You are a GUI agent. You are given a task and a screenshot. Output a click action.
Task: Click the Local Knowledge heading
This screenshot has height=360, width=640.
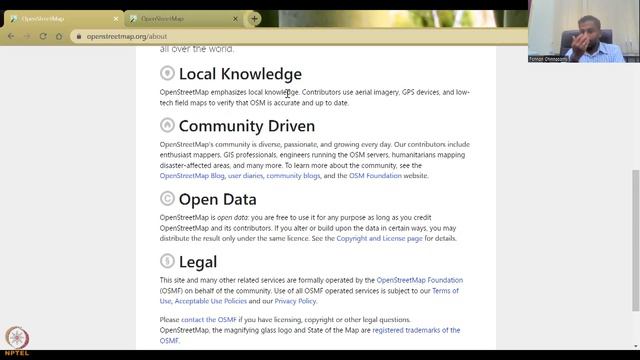point(240,74)
